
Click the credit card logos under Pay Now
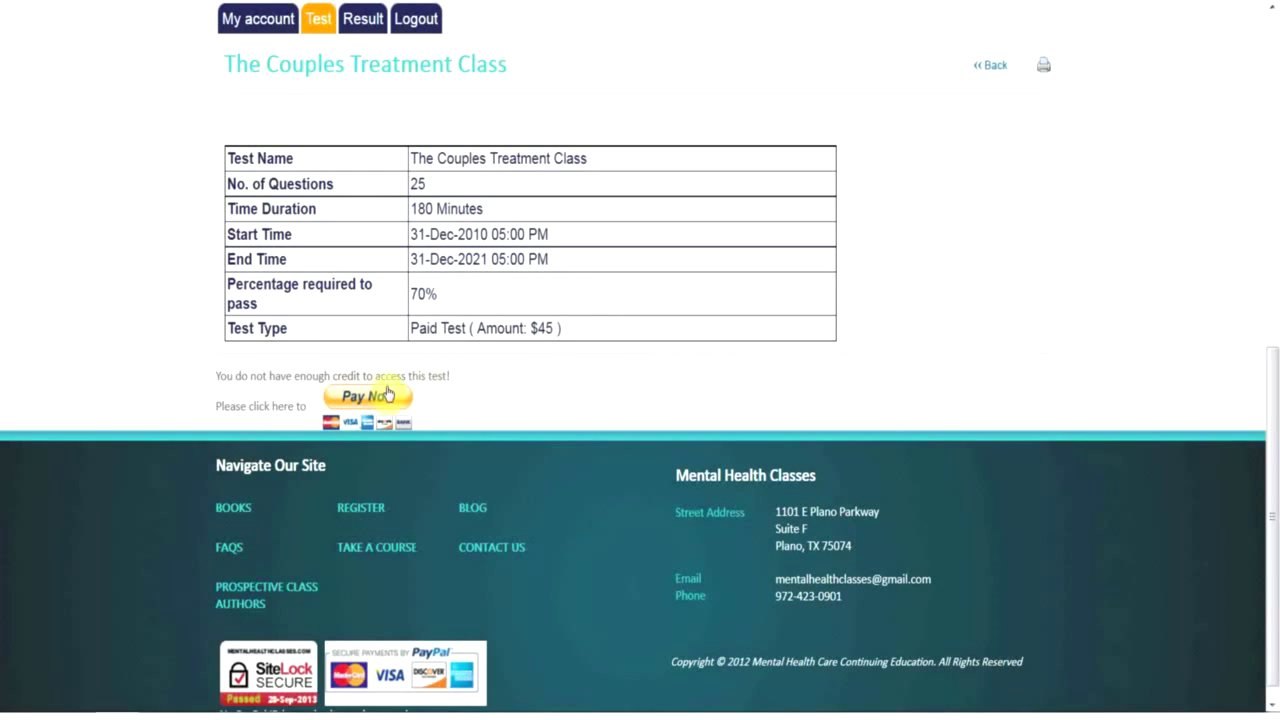[x=367, y=423]
